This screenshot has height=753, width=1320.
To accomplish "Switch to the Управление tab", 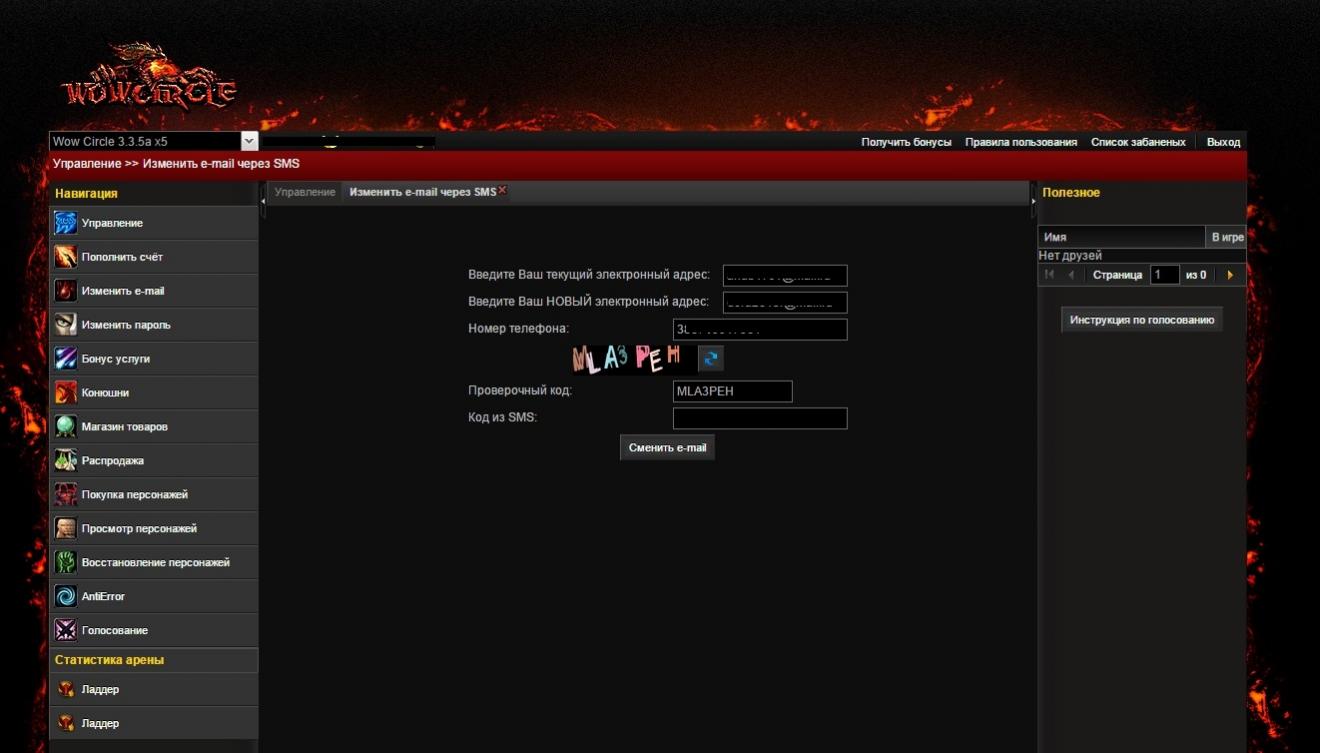I will (305, 192).
